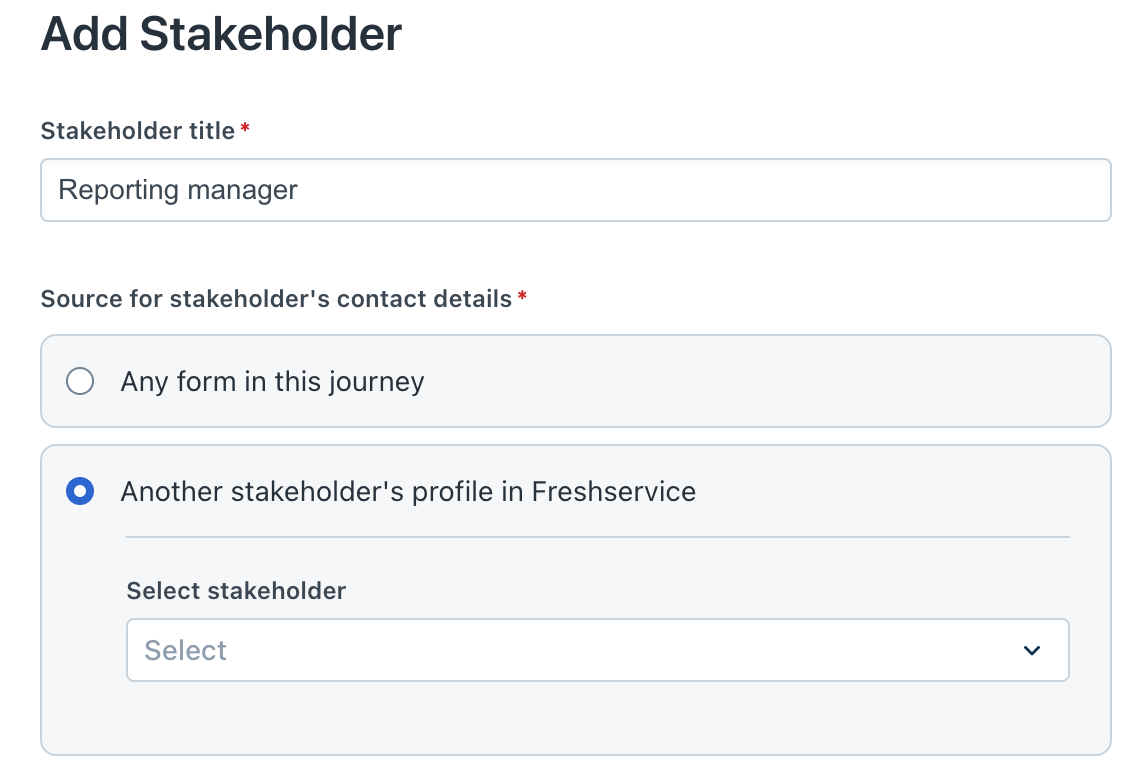Click the "Stakeholder title" field label
Image resolution: width=1138 pixels, height=776 pixels.
click(x=138, y=131)
